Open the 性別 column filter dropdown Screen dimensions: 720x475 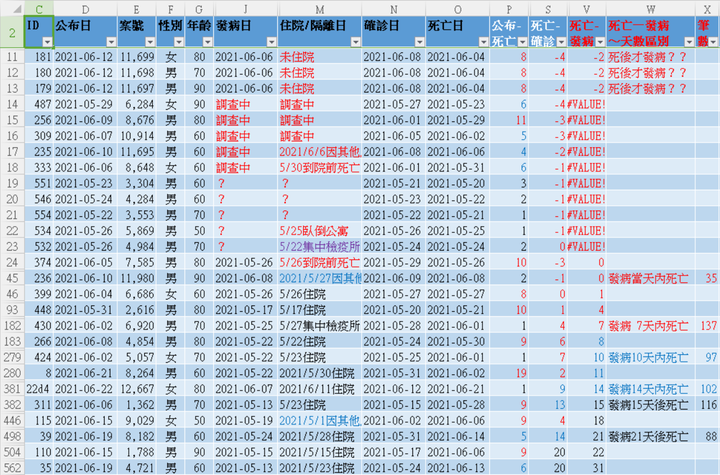click(x=179, y=42)
